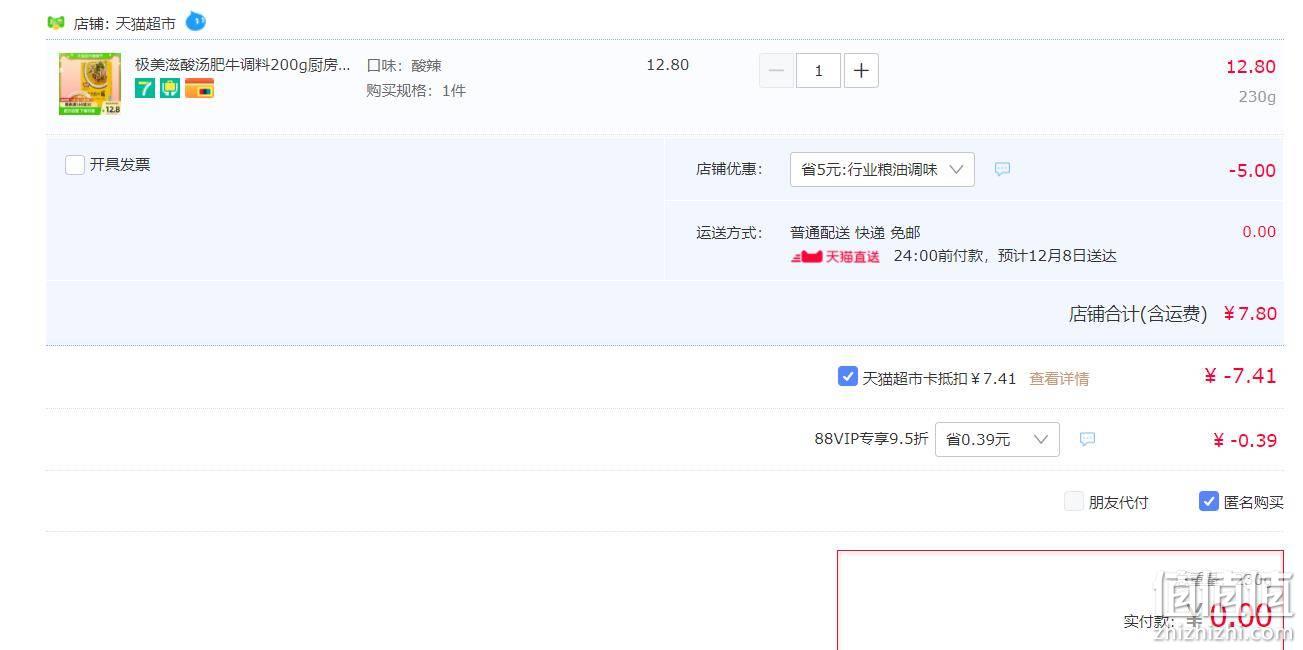
Task: Click the 天猫直送 delivery logo
Action: click(835, 256)
